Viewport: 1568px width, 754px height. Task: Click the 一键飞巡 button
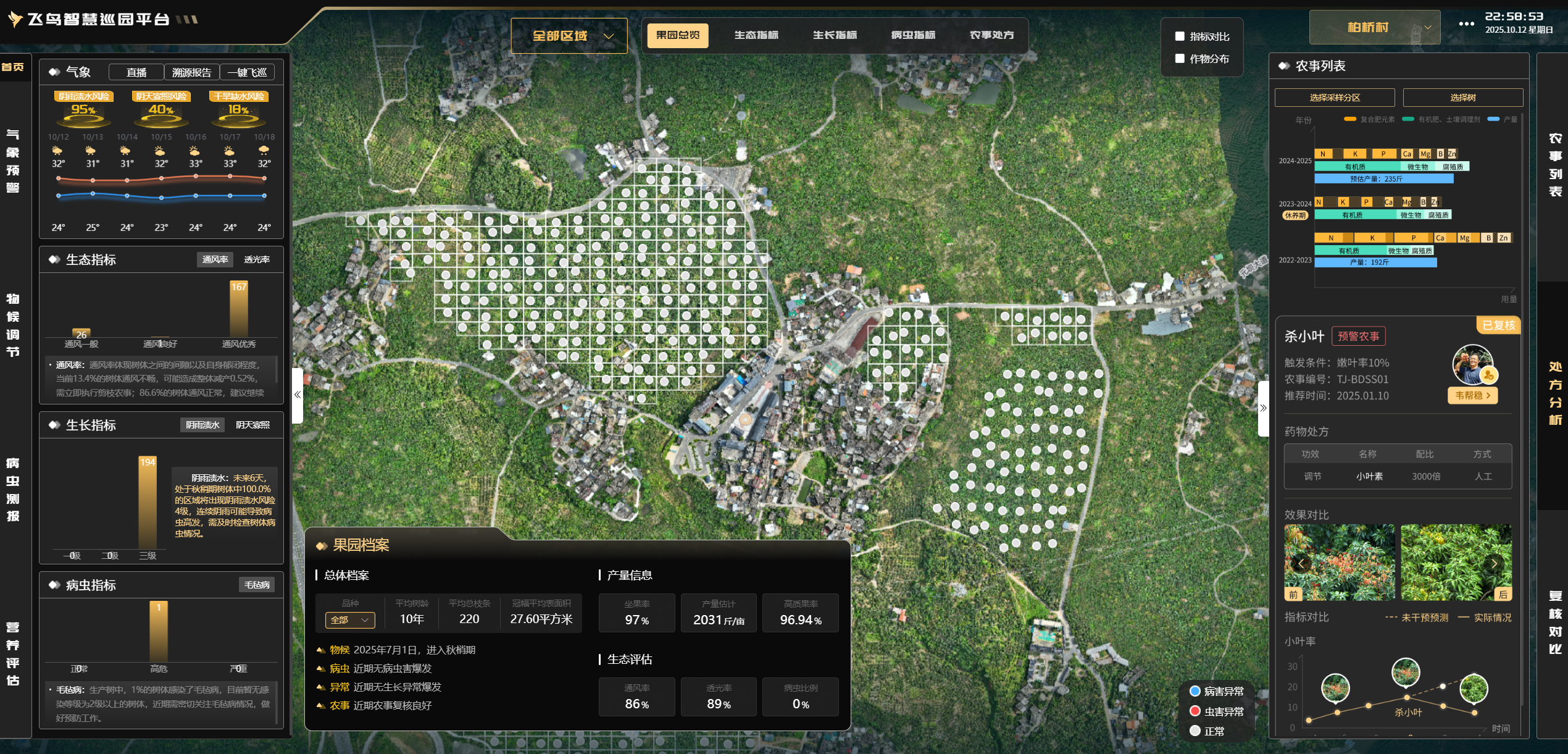click(247, 72)
